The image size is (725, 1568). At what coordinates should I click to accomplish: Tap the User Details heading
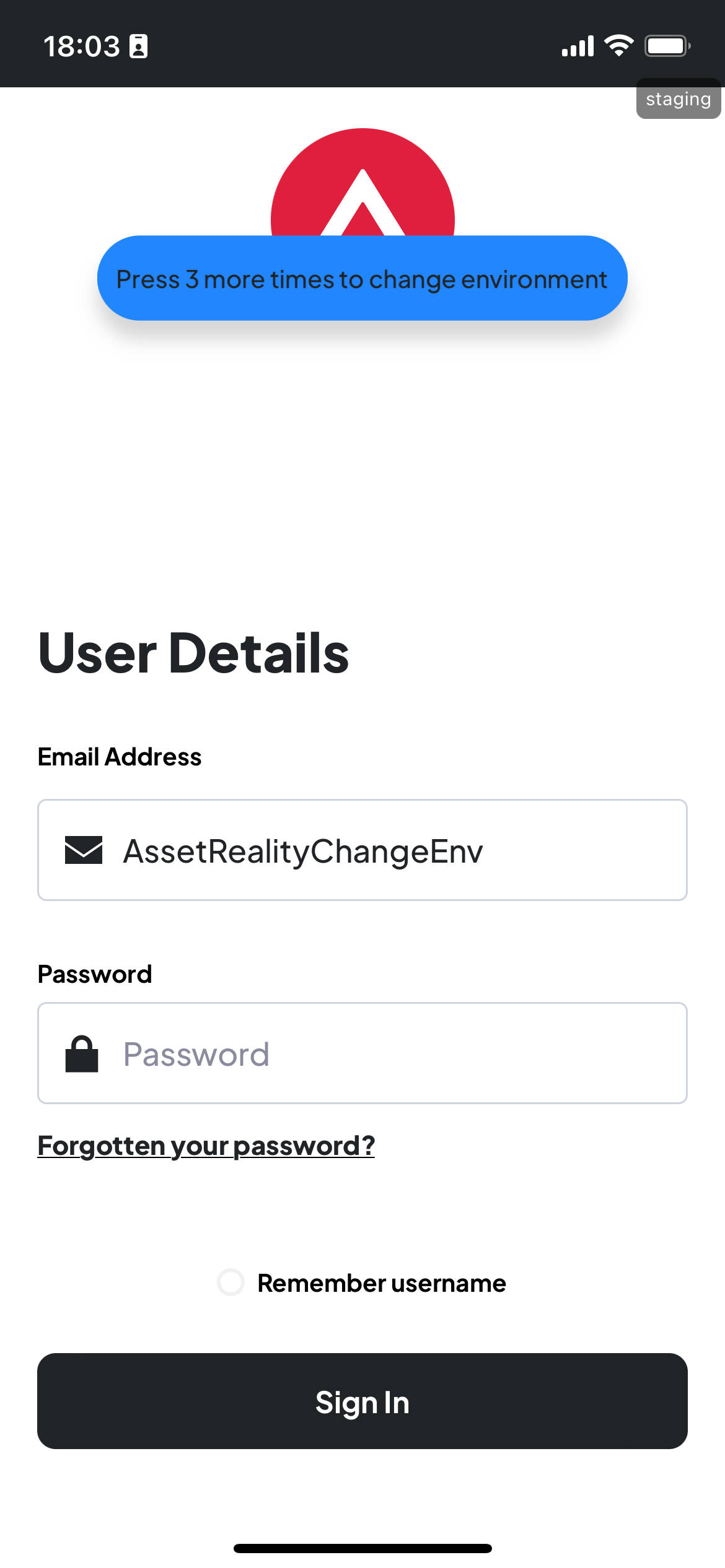193,653
